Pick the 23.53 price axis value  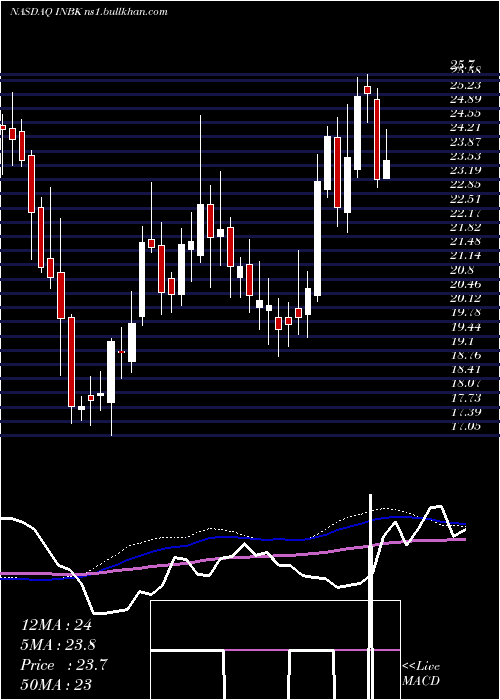(x=464, y=157)
